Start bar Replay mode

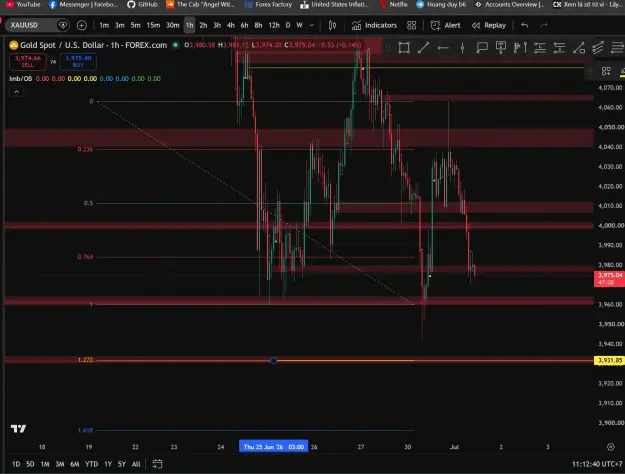[x=489, y=26]
